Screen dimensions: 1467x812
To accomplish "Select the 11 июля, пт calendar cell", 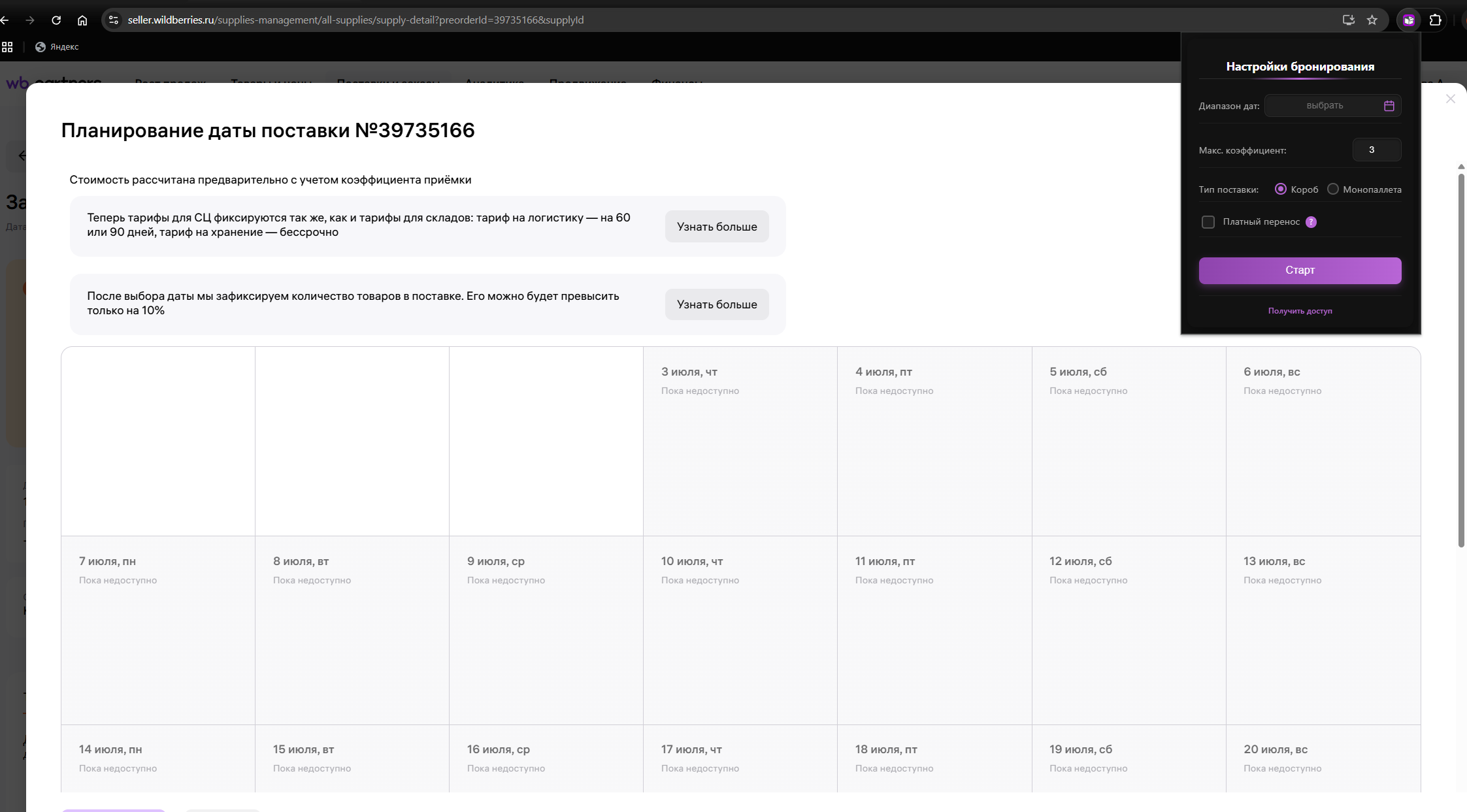I will [x=934, y=630].
